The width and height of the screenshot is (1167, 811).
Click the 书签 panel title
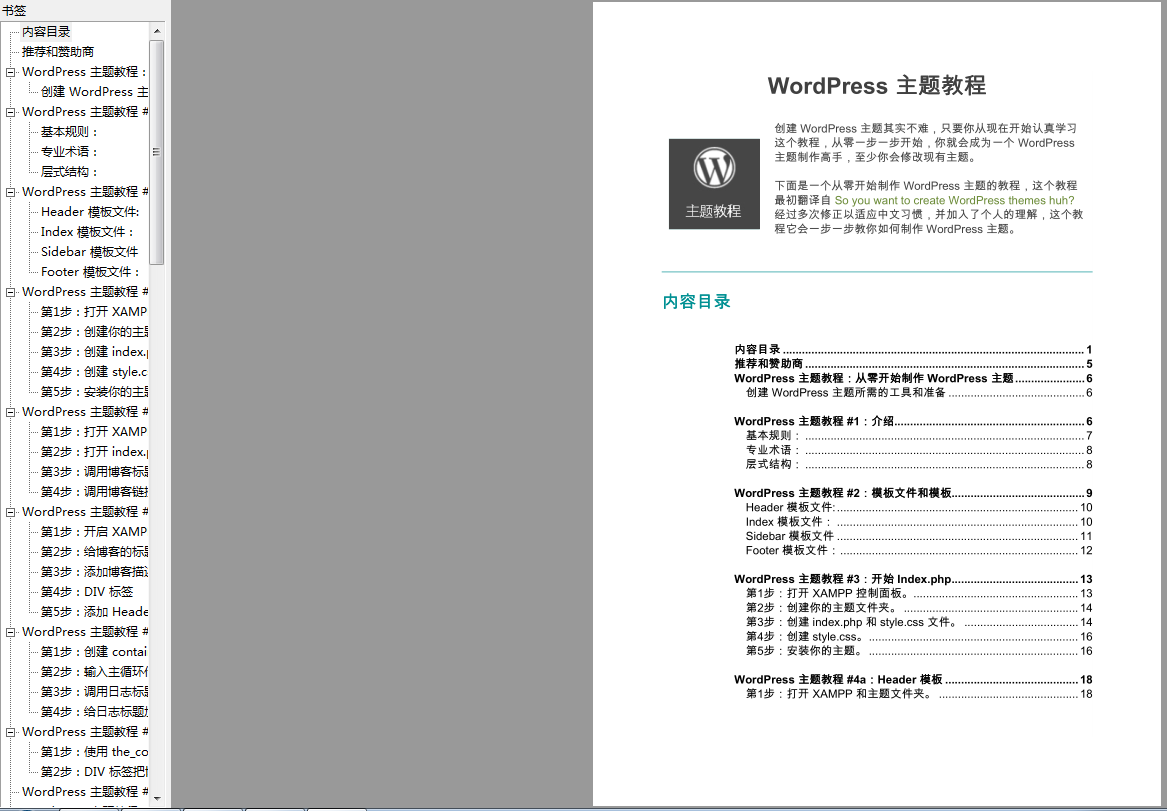pyautogui.click(x=14, y=10)
